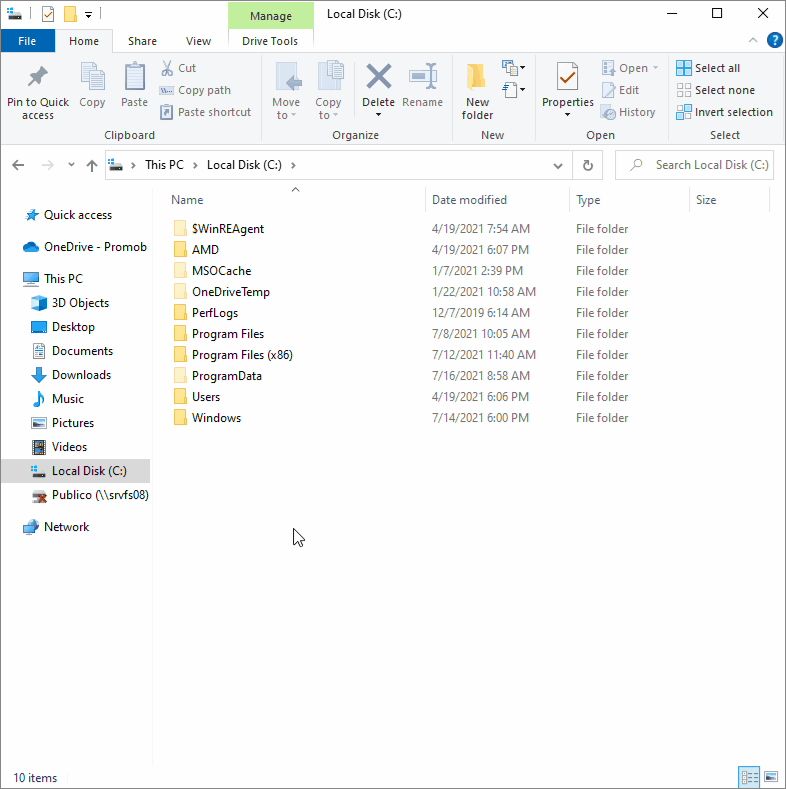The image size is (786, 789).
Task: Sort by the Size column header
Action: point(730,200)
